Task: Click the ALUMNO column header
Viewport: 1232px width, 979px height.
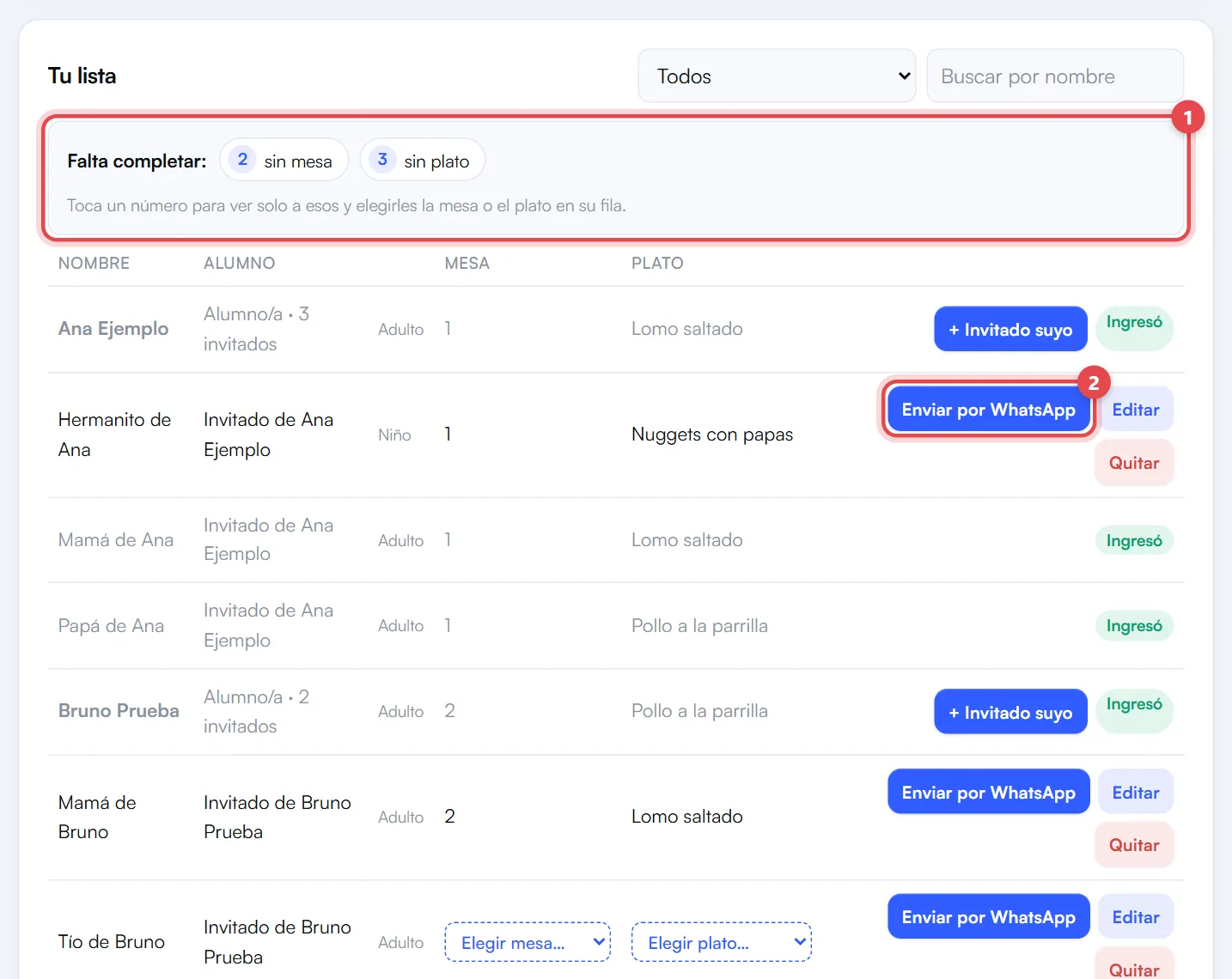Action: pos(239,264)
